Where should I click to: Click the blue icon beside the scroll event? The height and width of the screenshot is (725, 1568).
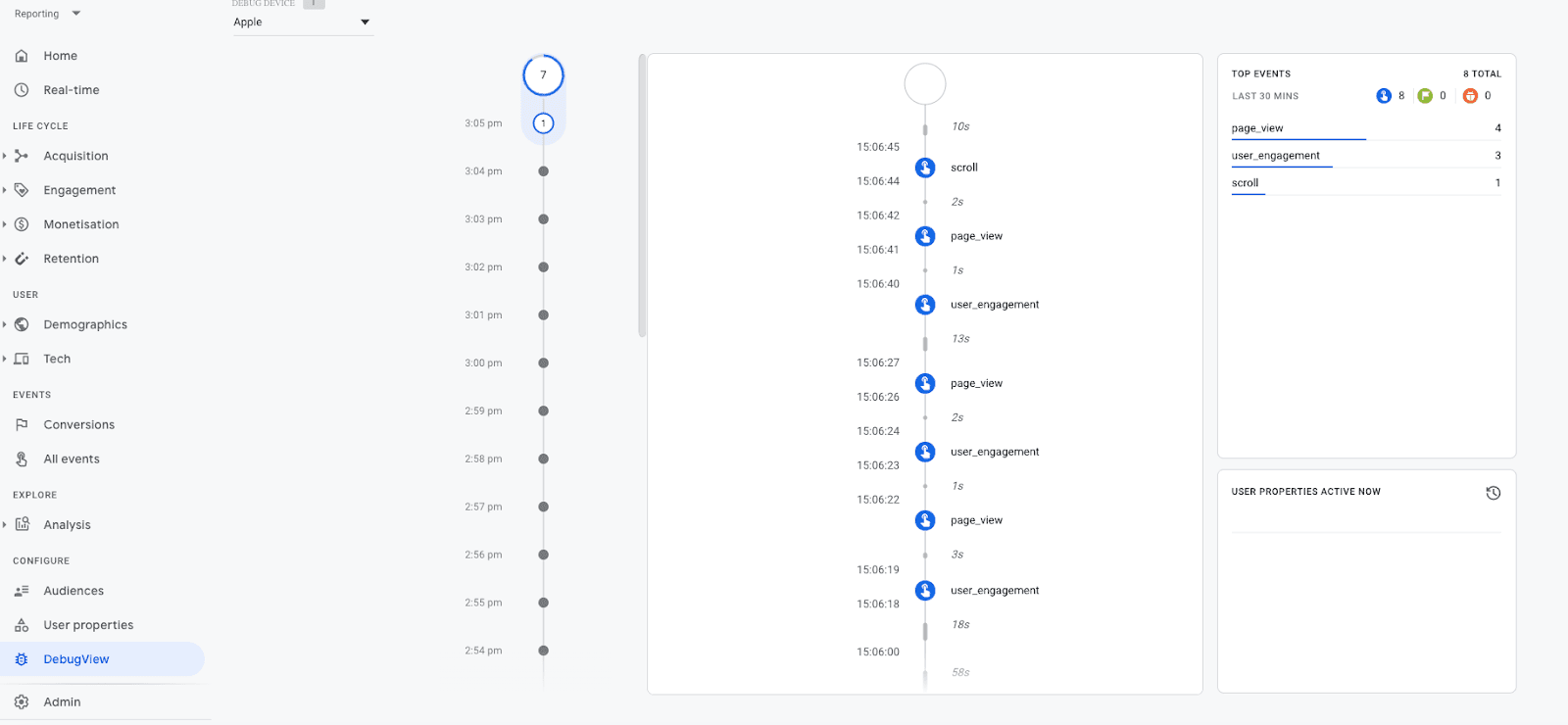click(924, 167)
